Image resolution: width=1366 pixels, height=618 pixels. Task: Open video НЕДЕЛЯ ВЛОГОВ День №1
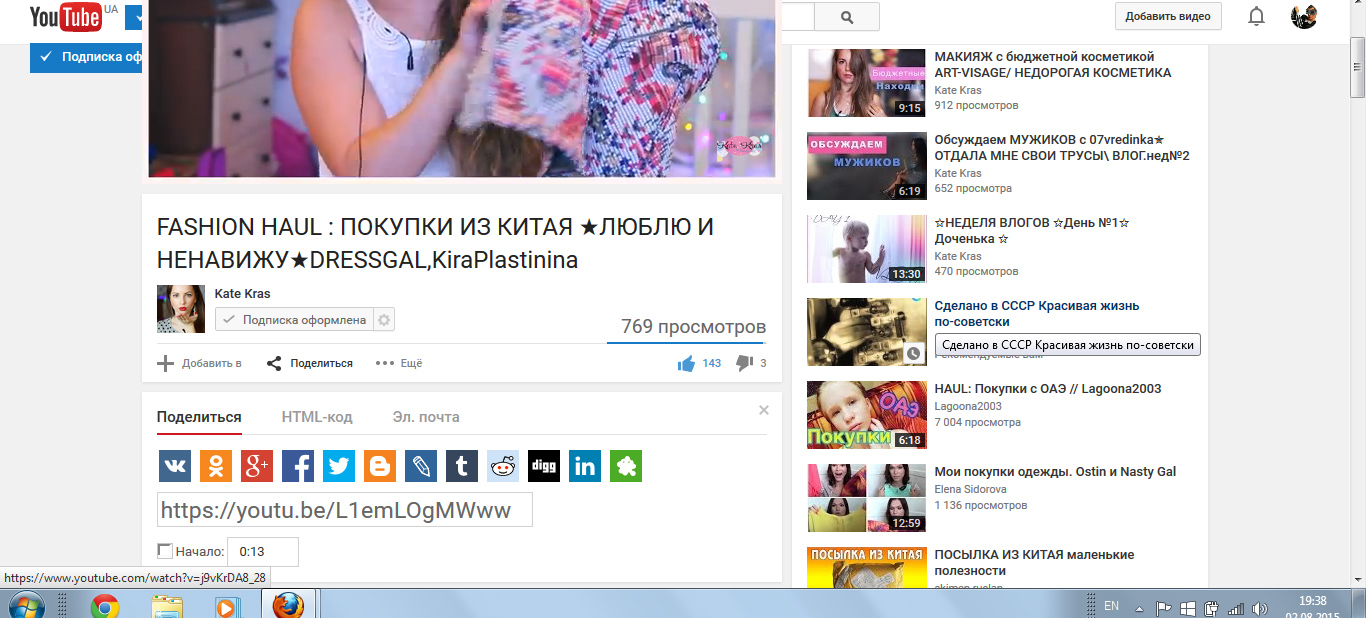tap(1032, 231)
